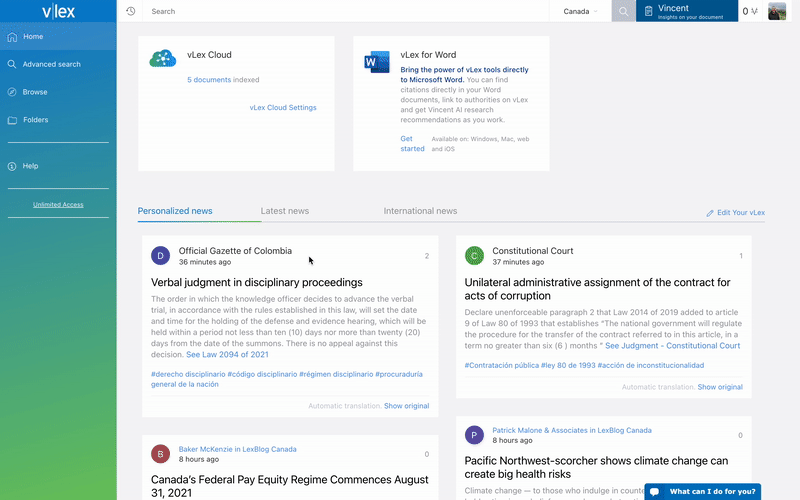Click Get started for vLex for Word
This screenshot has width=800, height=500.
(x=412, y=143)
